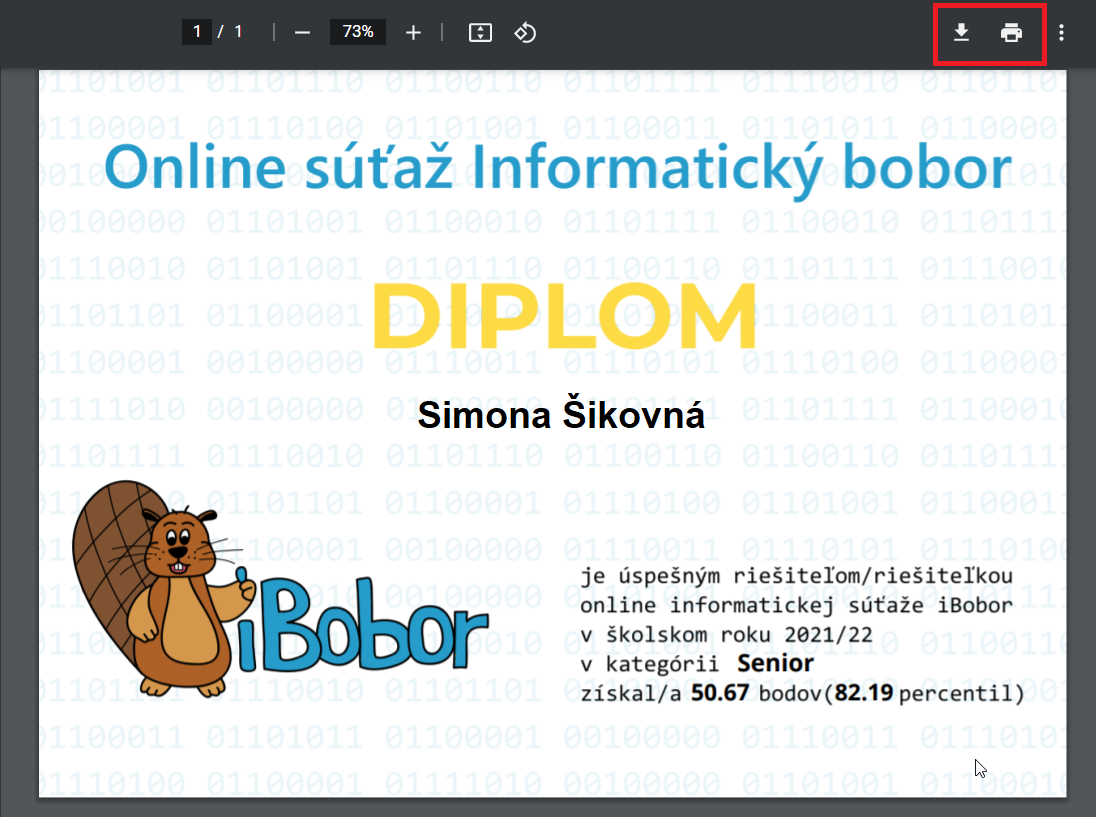Click the line starting with 'je úspešným'

pos(796,576)
